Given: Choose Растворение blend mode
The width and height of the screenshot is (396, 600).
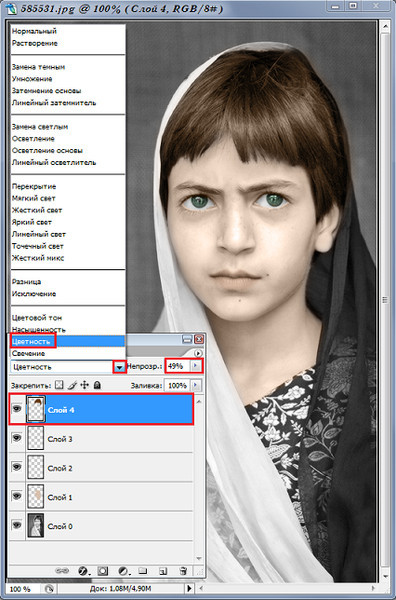Looking at the screenshot, I should click(x=34, y=43).
